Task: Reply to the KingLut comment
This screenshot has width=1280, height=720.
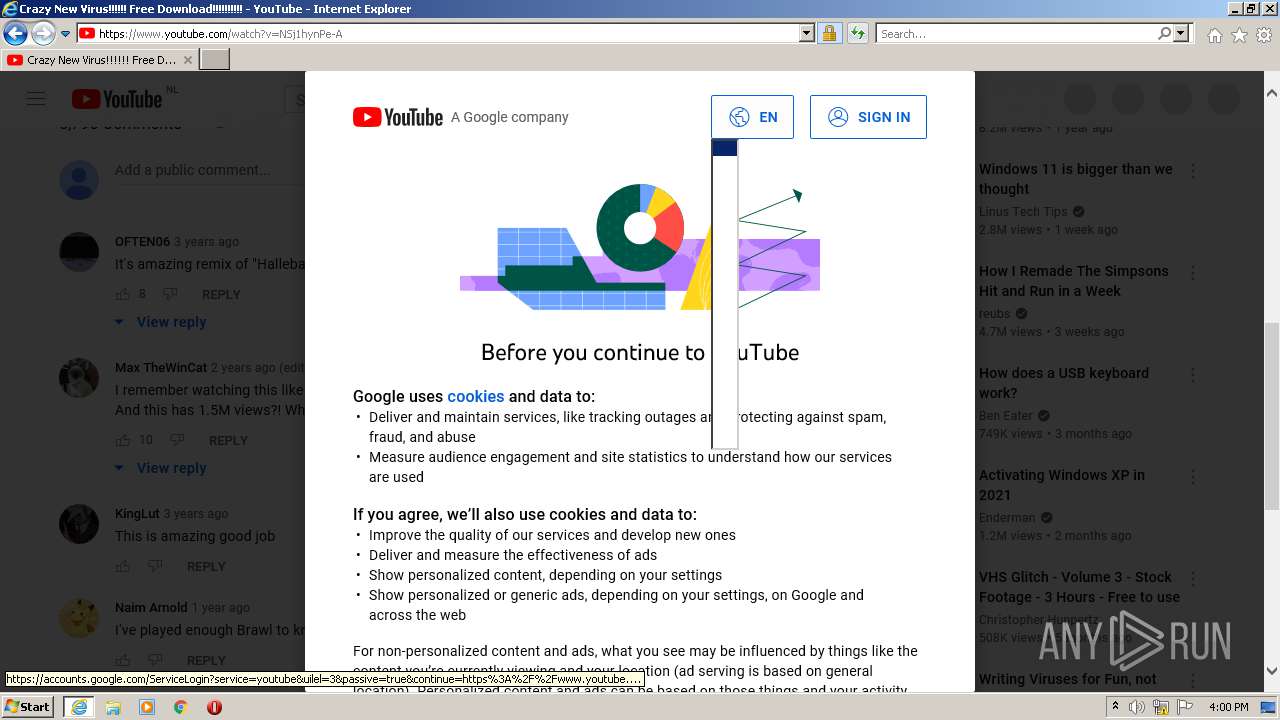Action: point(206,567)
